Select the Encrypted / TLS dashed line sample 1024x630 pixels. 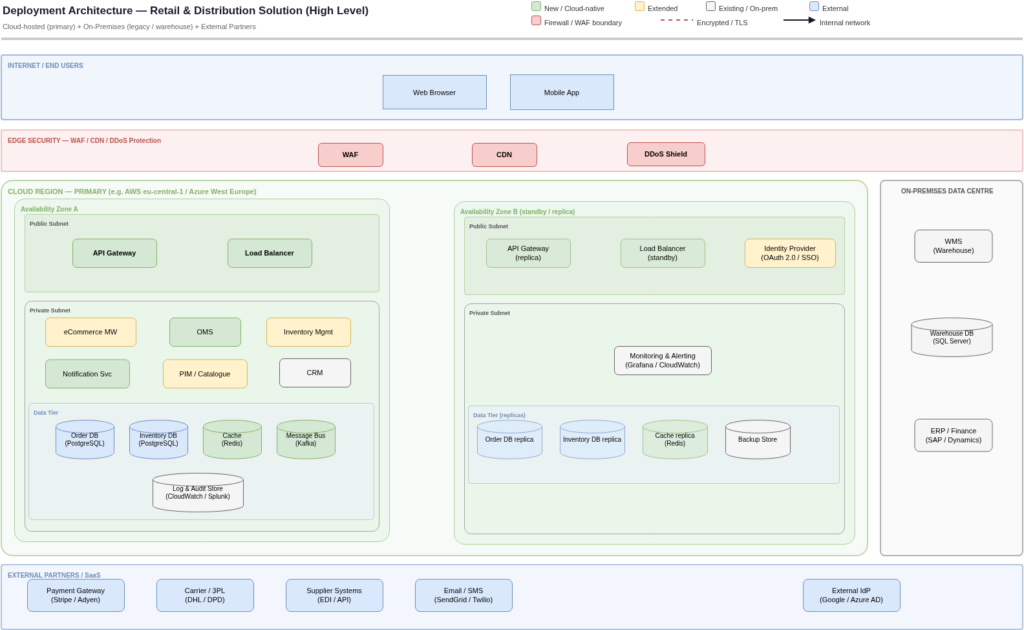pos(678,22)
